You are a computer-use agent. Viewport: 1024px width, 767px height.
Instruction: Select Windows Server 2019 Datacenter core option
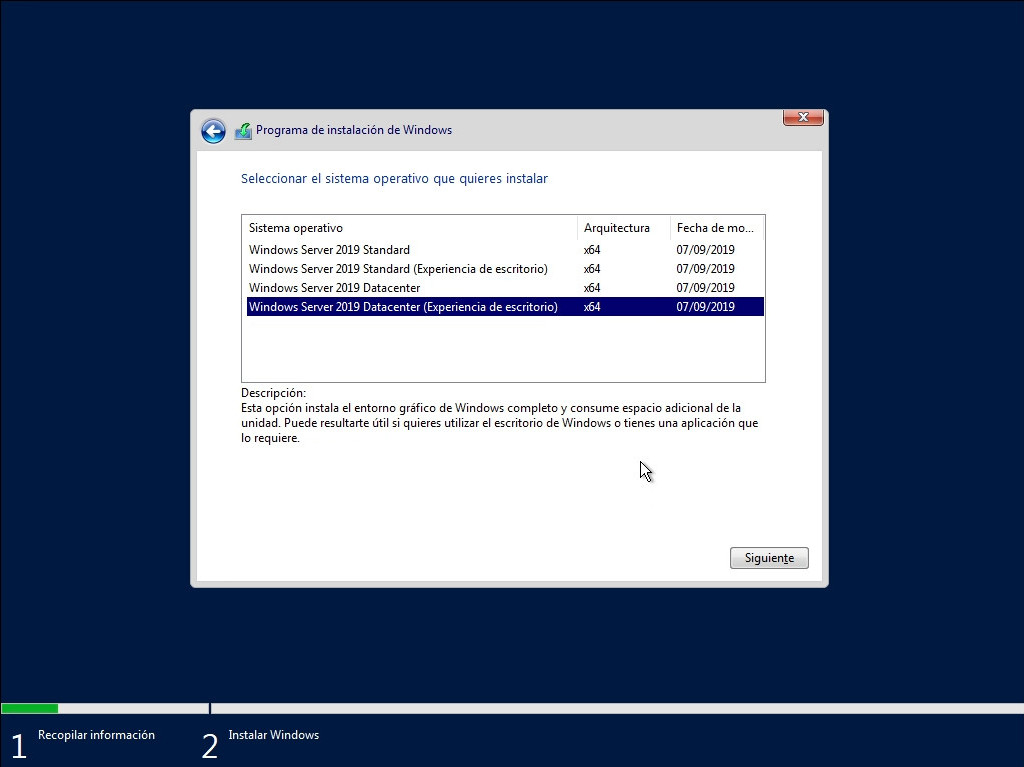(334, 288)
